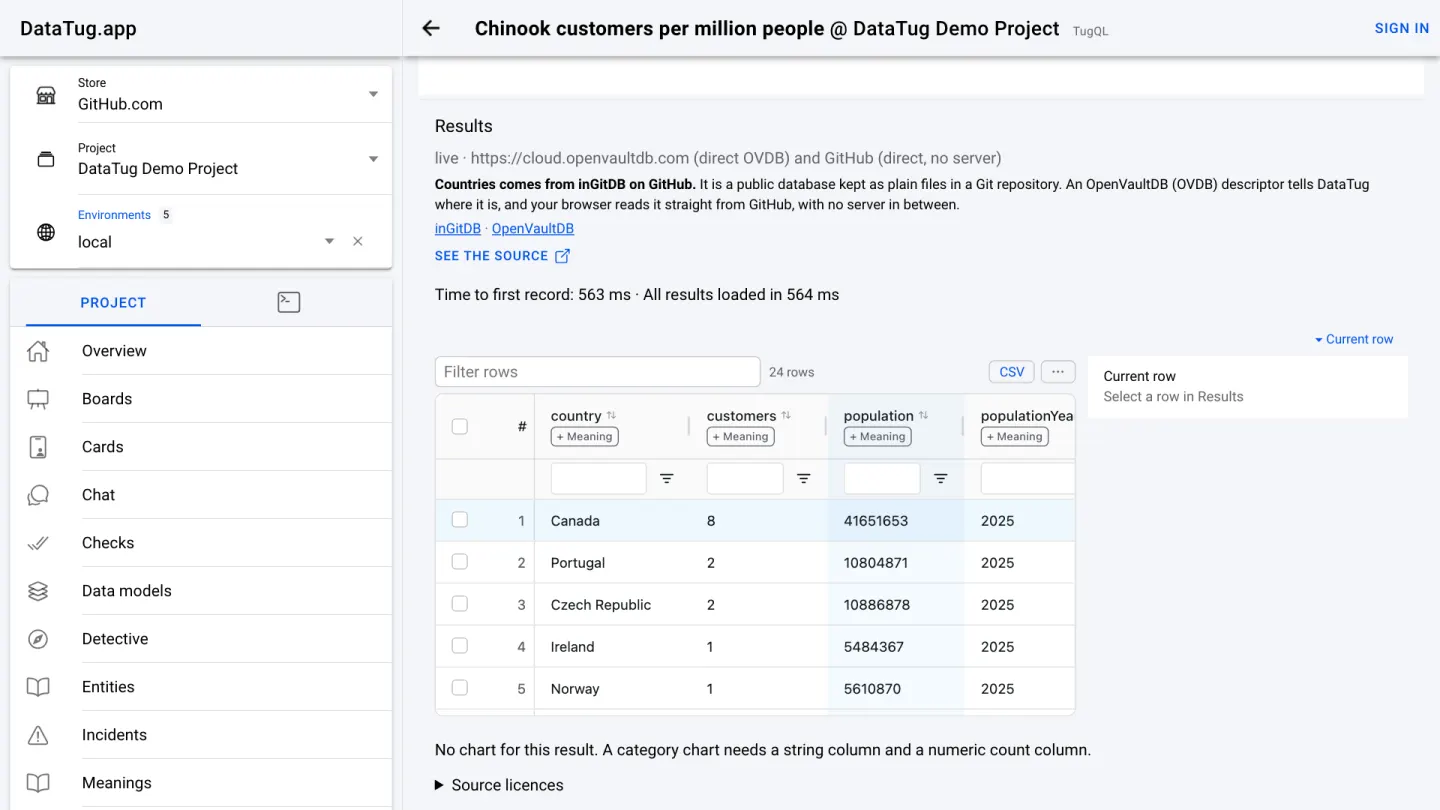This screenshot has height=810, width=1440.
Task: Go back using the arrow icon
Action: [x=431, y=28]
